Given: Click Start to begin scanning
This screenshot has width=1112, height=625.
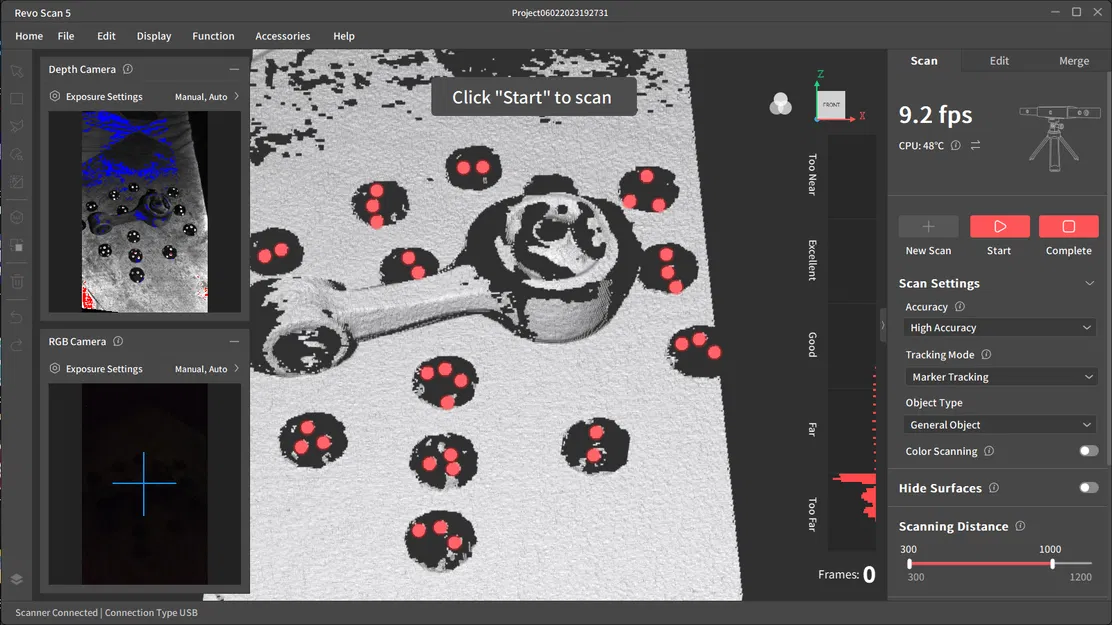Looking at the screenshot, I should pos(999,227).
